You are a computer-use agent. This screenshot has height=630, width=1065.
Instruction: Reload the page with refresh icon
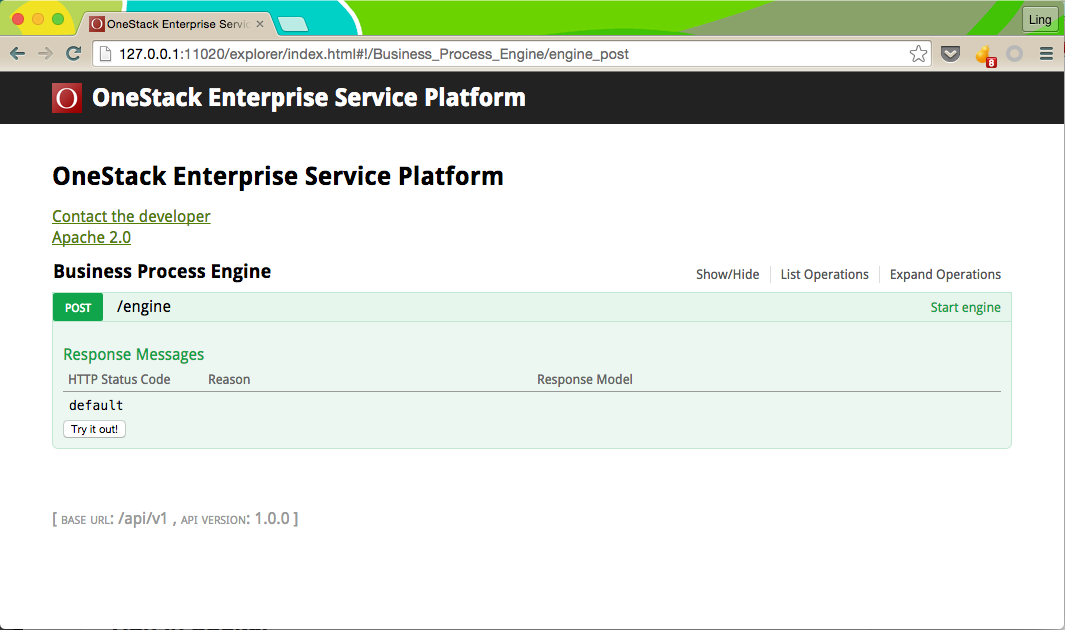(73, 54)
